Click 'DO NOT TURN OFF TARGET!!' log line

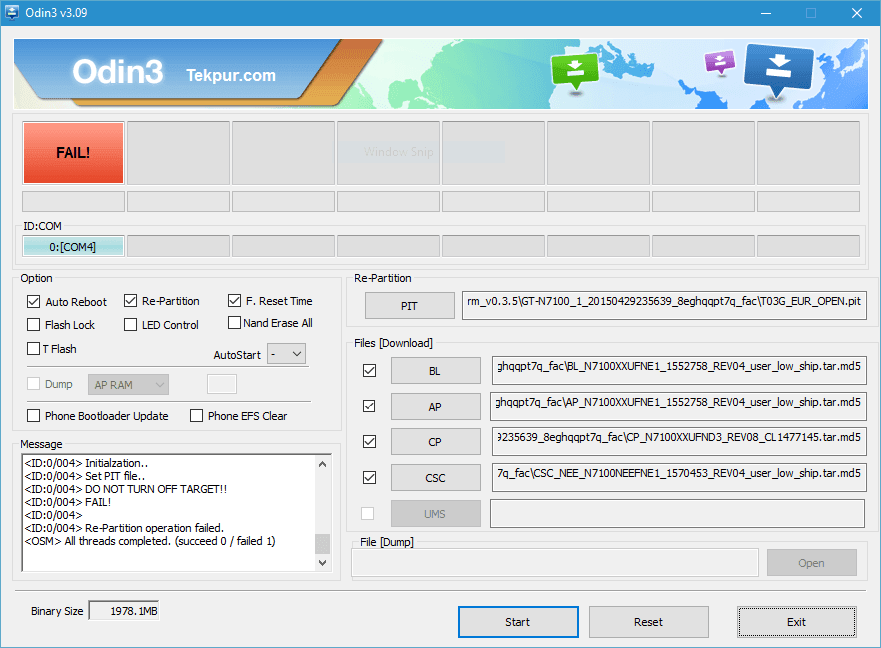[x=126, y=489]
